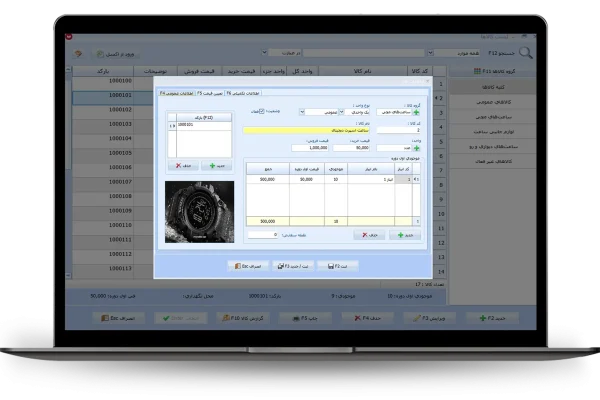Switch to the price setting F5 tab
The image size is (600, 400).
click(x=210, y=93)
